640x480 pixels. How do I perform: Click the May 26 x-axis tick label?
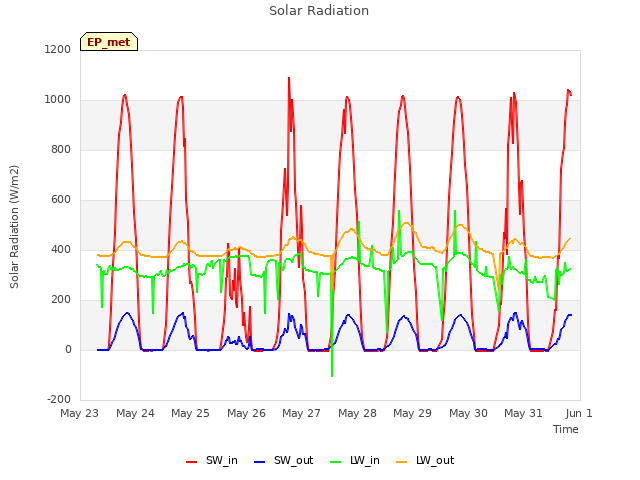(247, 413)
